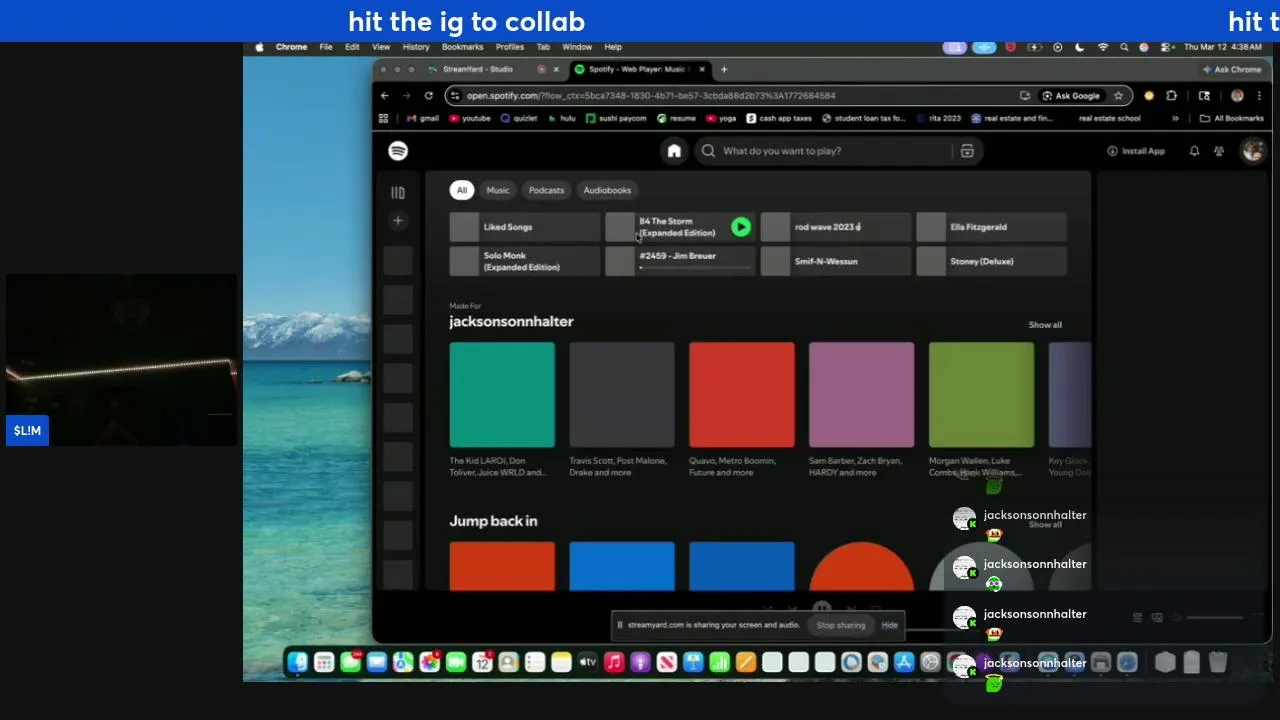
Task: Open Chrome profile avatar
Action: (1238, 96)
